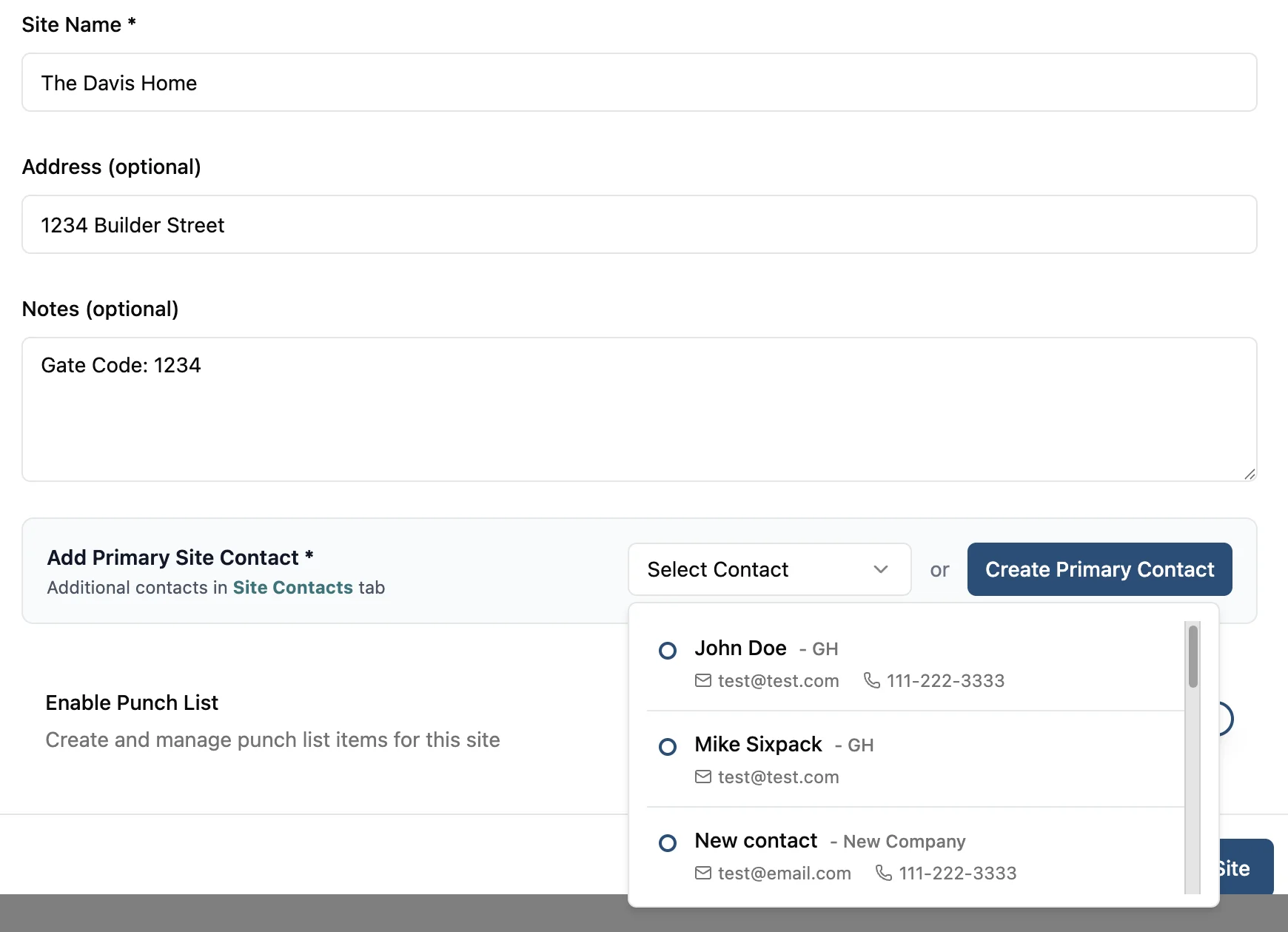Click the Create Primary Contact button

point(1099,569)
